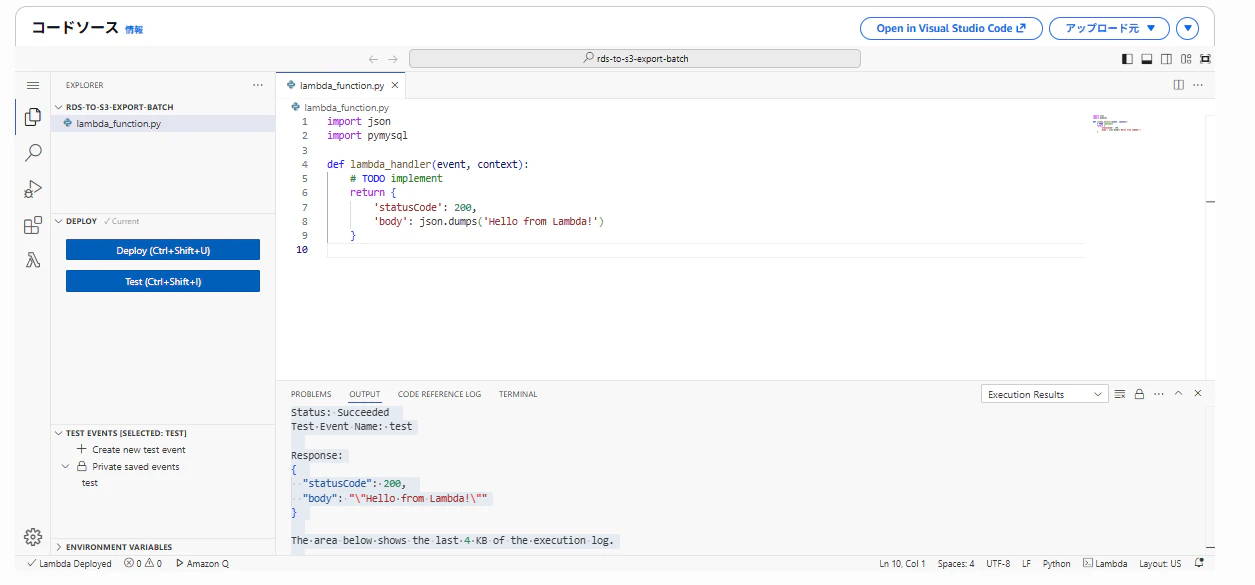1255x585 pixels.
Task: Click Lambda item in status bar
Action: (x=1105, y=564)
